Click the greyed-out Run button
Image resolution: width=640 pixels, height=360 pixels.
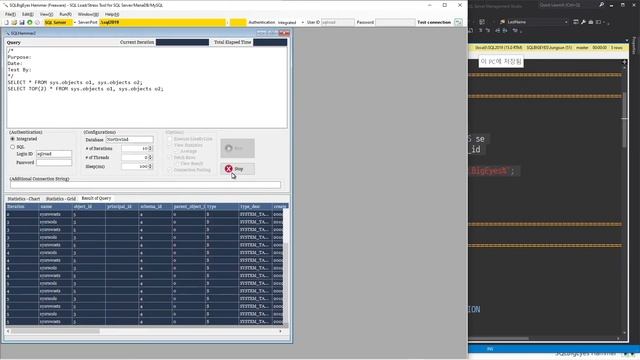[238, 148]
